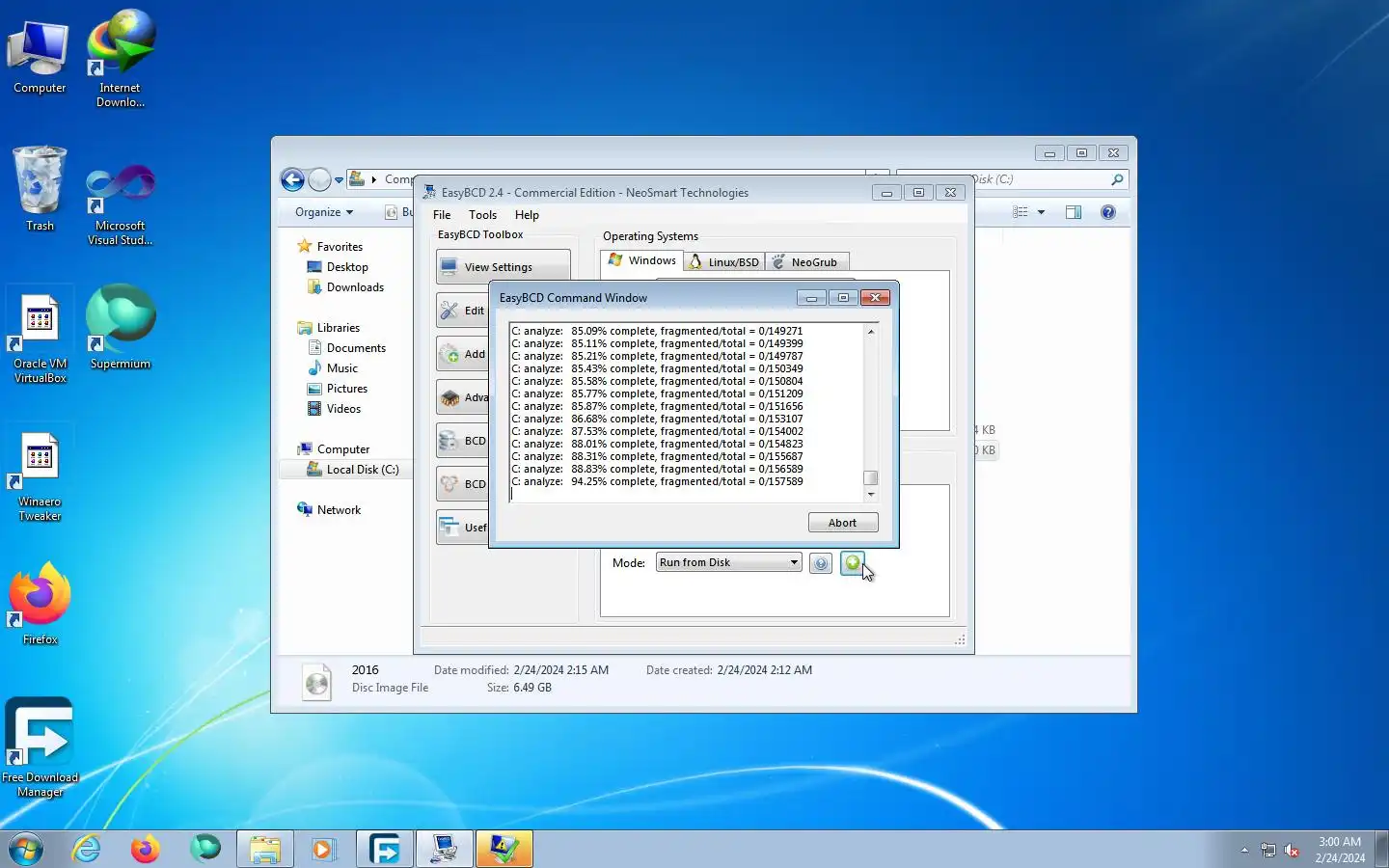Click Internet Explorer in the taskbar
1389x868 pixels.
[87, 849]
